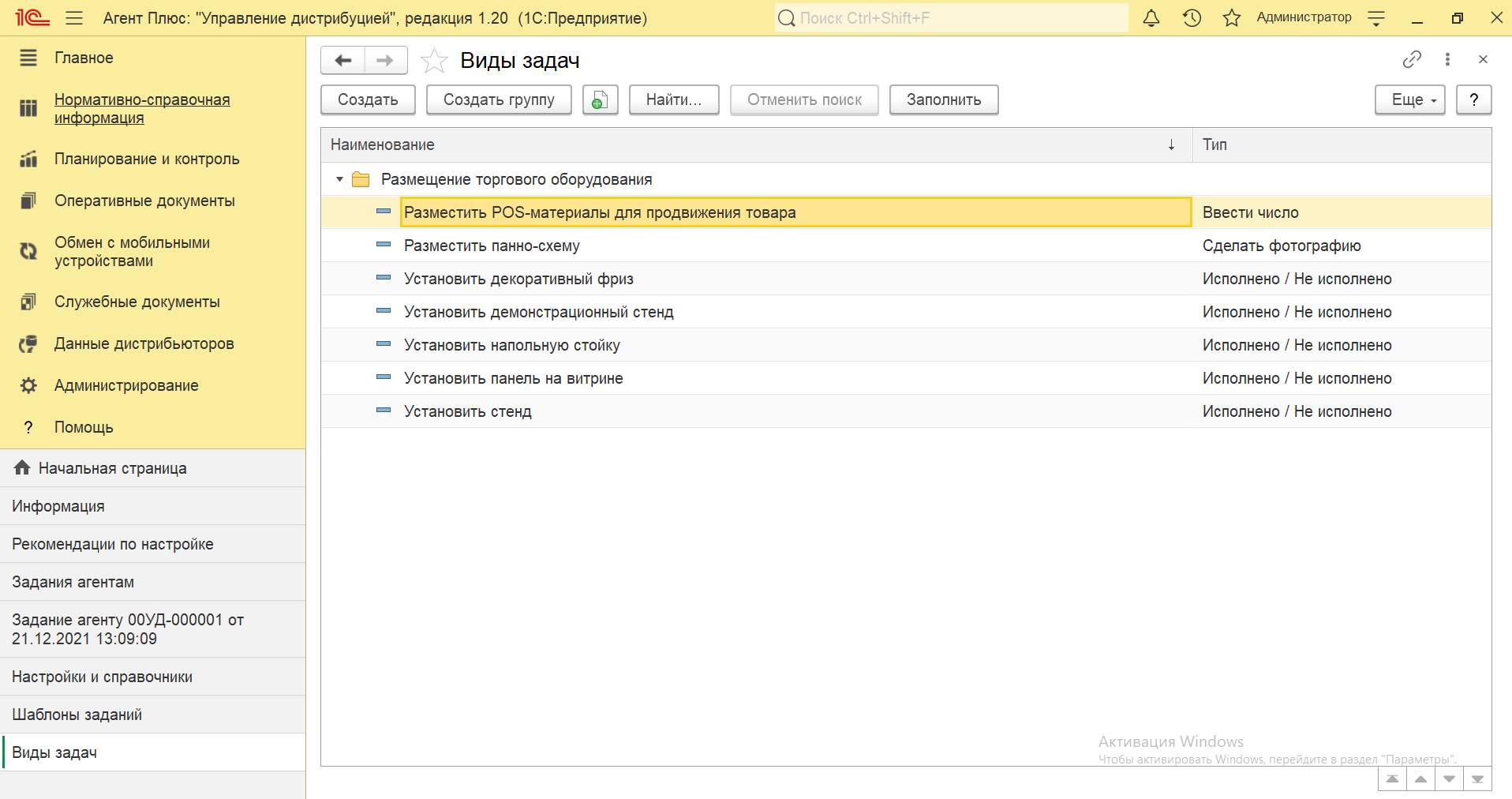The height and width of the screenshot is (799, 1512).
Task: Go back with left arrow button
Action: coord(343,61)
